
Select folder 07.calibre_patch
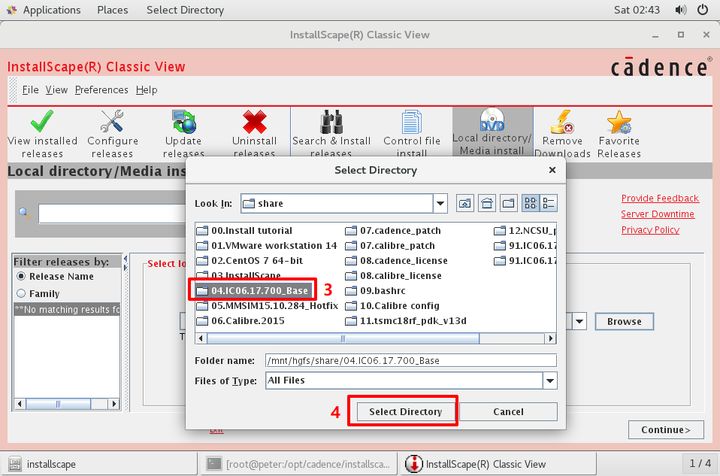(x=390, y=246)
